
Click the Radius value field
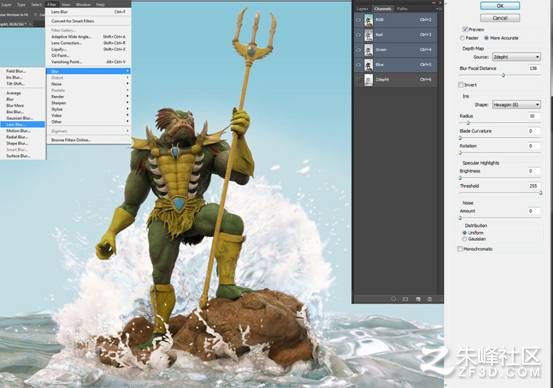pyautogui.click(x=533, y=116)
